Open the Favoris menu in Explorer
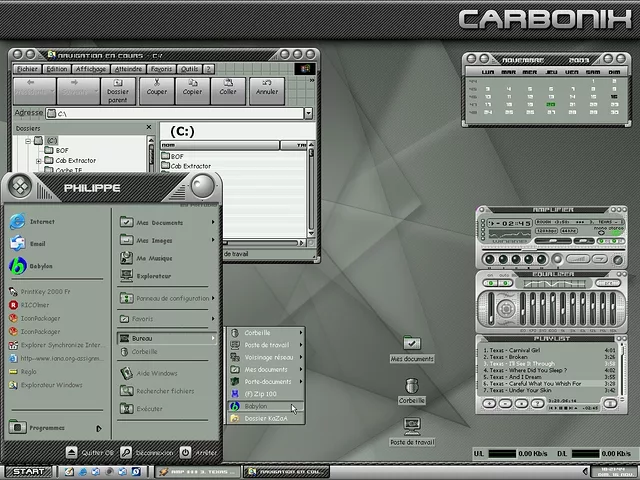This screenshot has height=480, width=640. [161, 69]
